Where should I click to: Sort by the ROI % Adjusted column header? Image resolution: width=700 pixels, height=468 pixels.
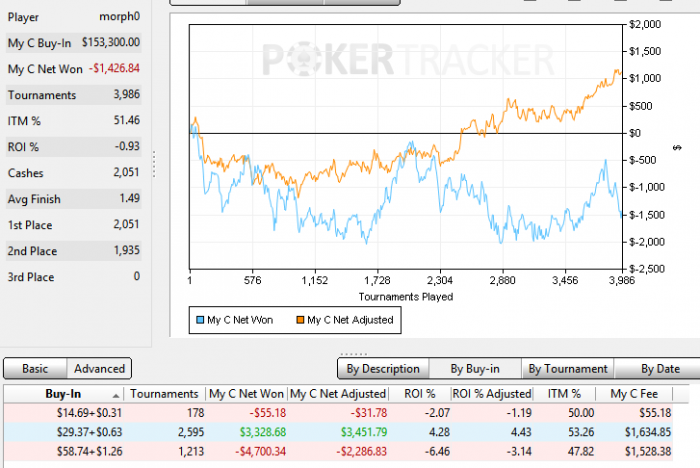pos(492,394)
